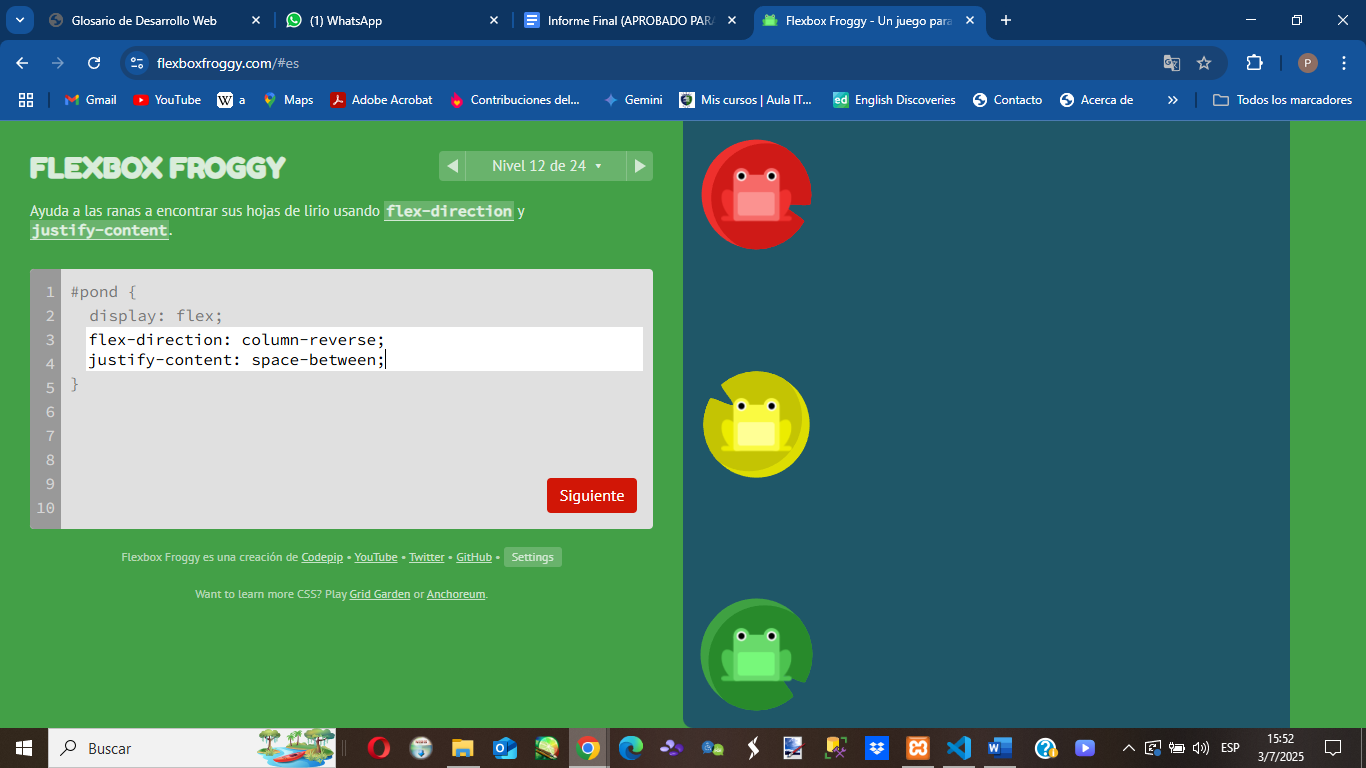The height and width of the screenshot is (768, 1366).
Task: Open the Nivel 12 de 24 level selector
Action: (x=546, y=166)
